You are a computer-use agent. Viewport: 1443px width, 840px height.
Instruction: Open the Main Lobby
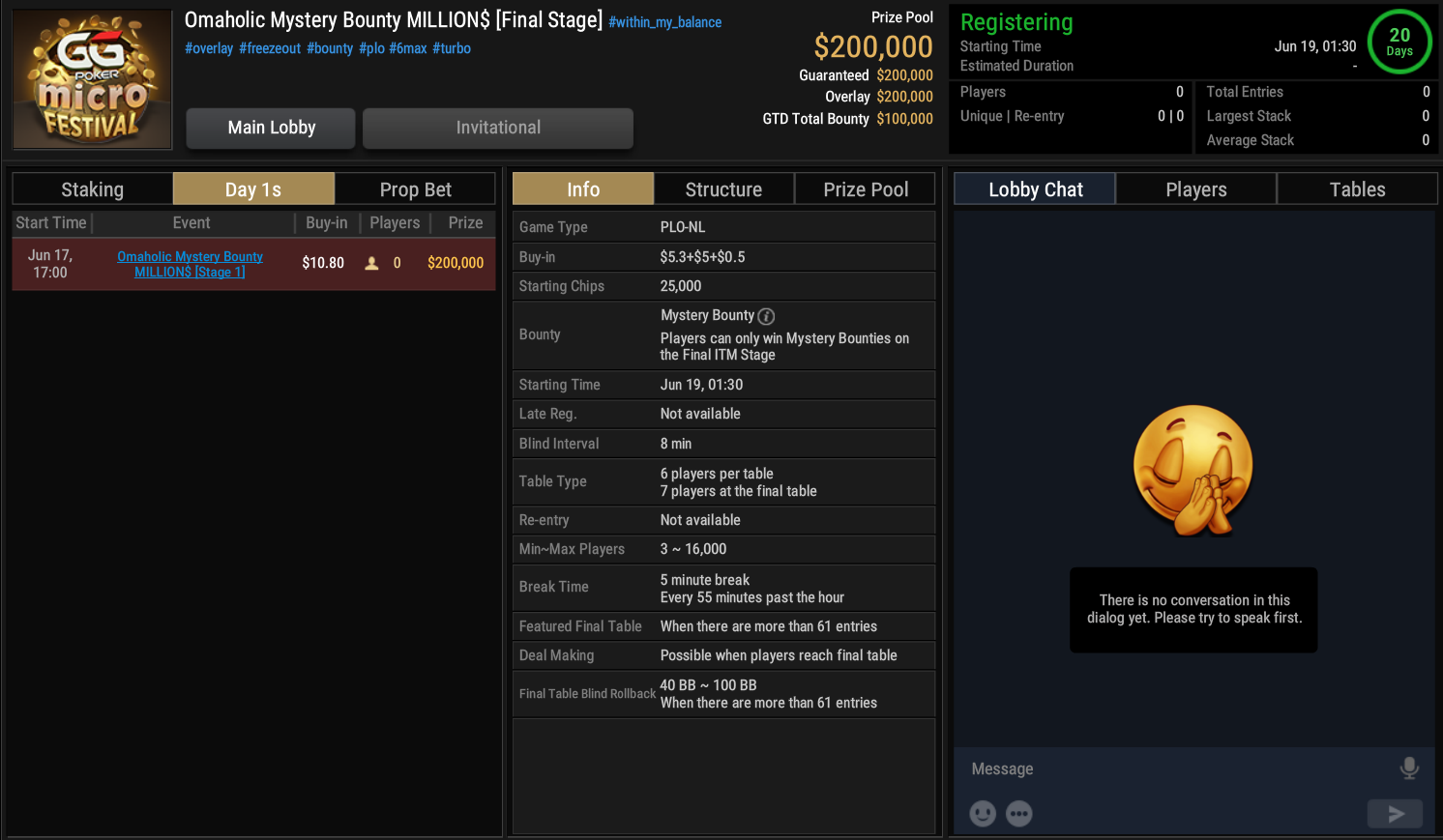coord(271,128)
